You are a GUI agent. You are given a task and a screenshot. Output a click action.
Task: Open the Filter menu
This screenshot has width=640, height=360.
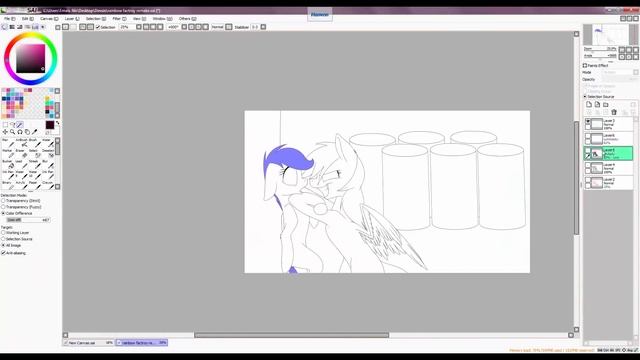(x=119, y=19)
